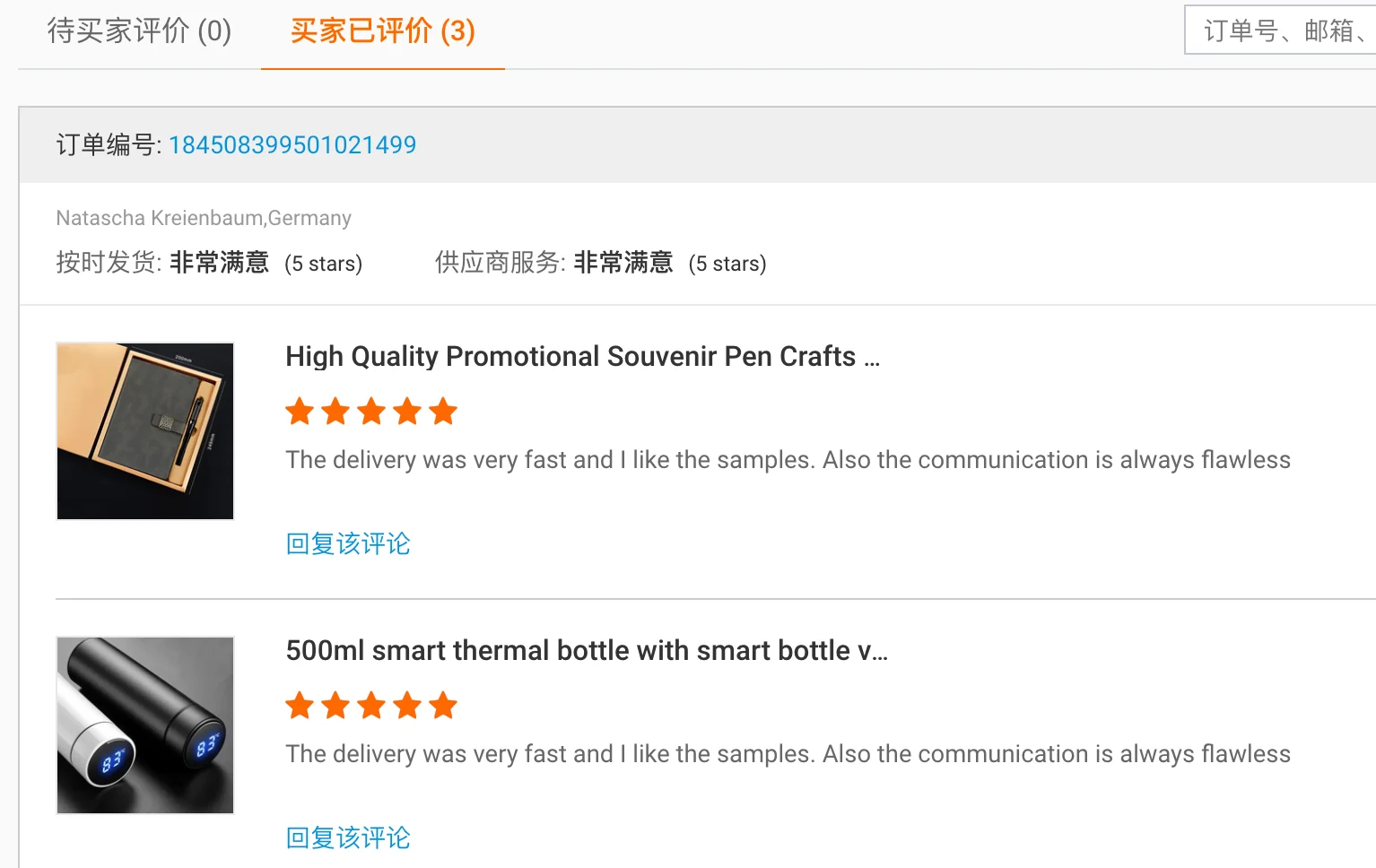The image size is (1376, 868).
Task: Open order number 184508399501021499
Action: [292, 145]
